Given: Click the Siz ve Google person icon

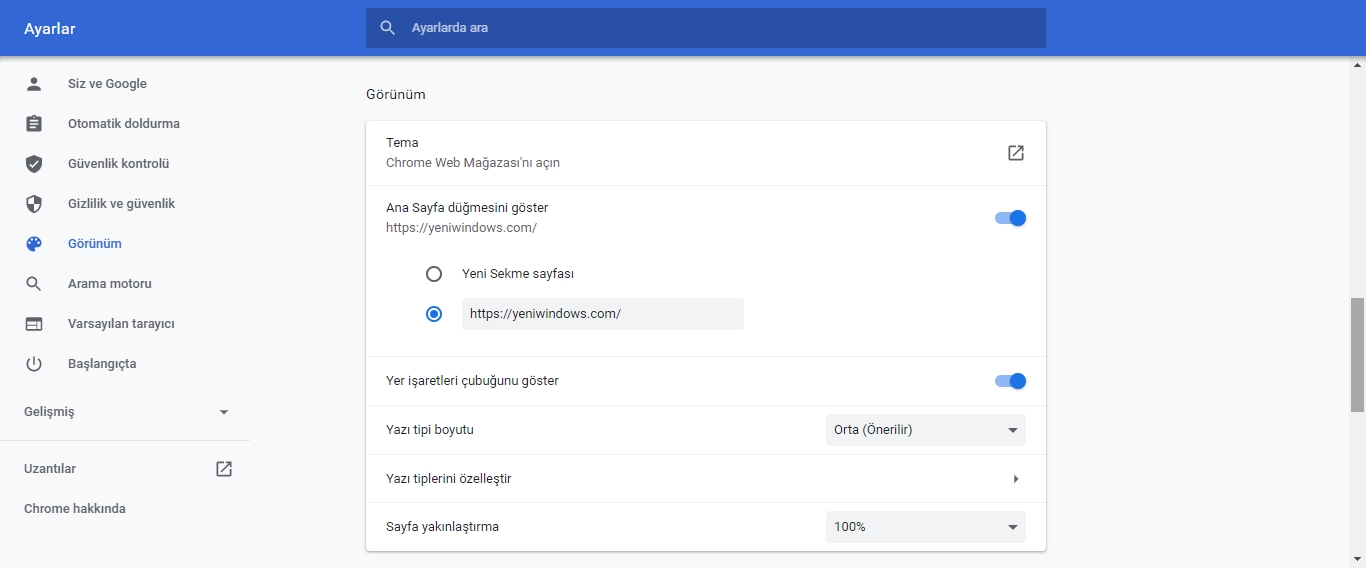Looking at the screenshot, I should click(x=34, y=84).
